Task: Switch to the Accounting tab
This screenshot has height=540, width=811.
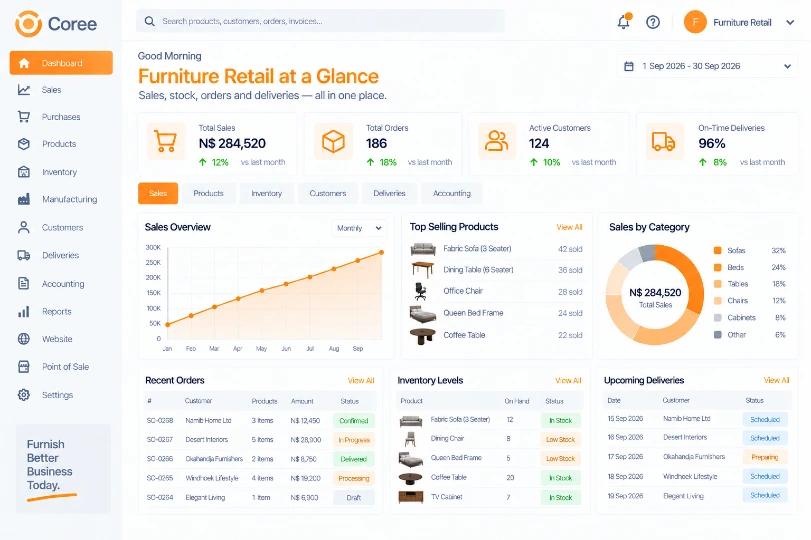Action: (452, 193)
